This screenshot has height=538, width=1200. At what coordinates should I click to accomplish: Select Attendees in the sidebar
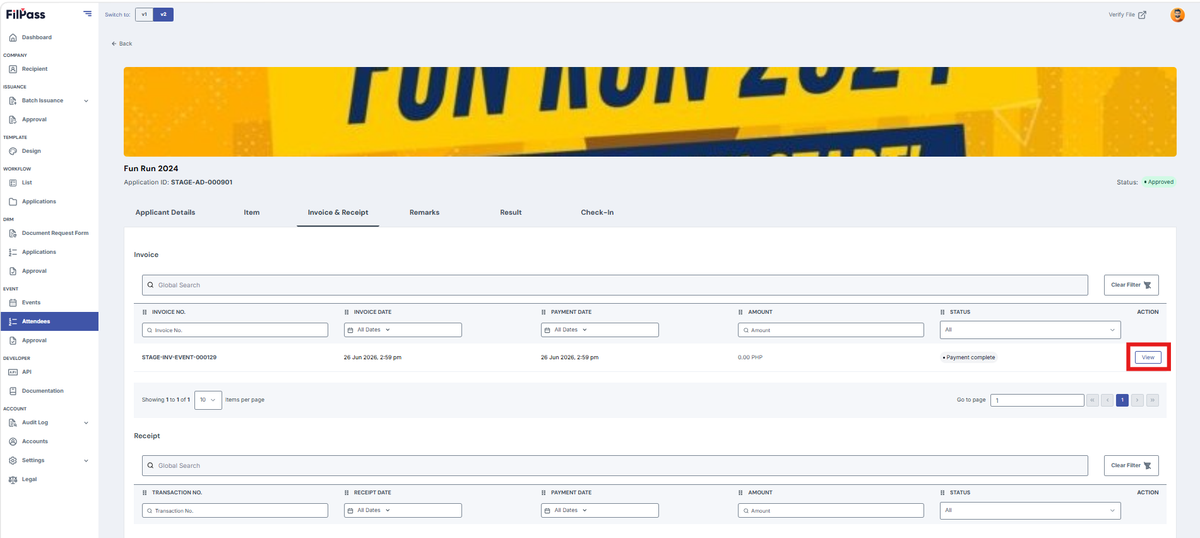tap(49, 321)
